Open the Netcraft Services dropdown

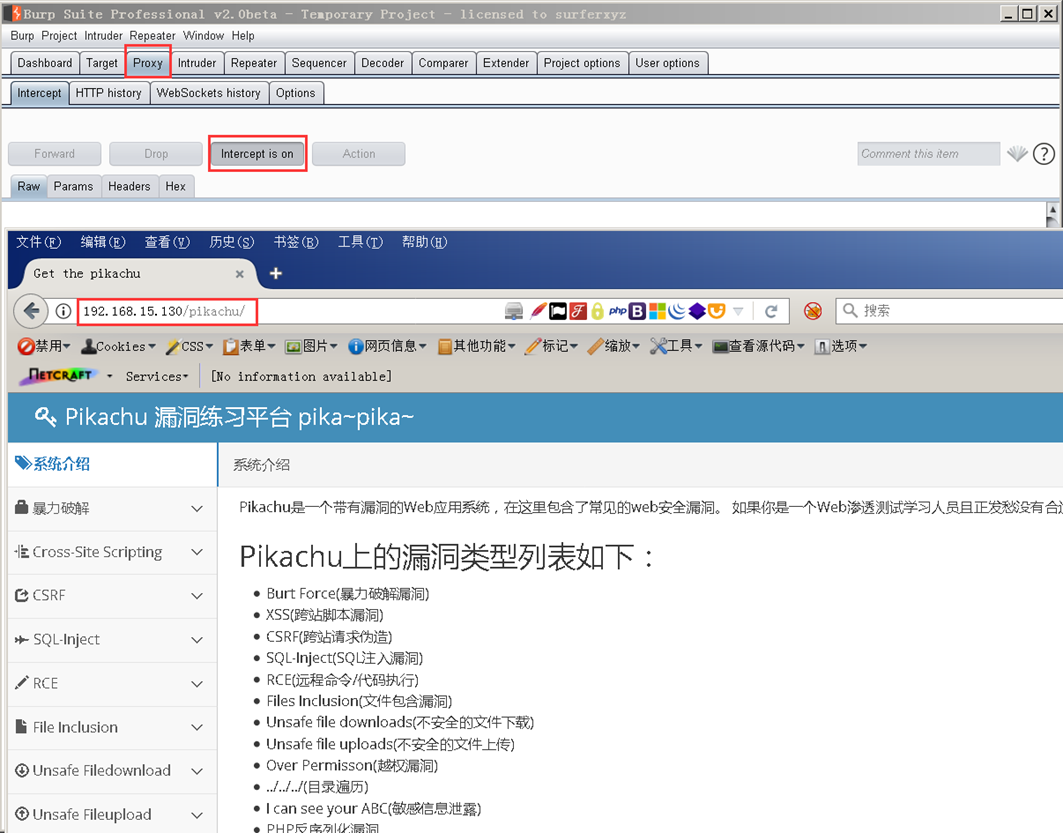point(157,376)
